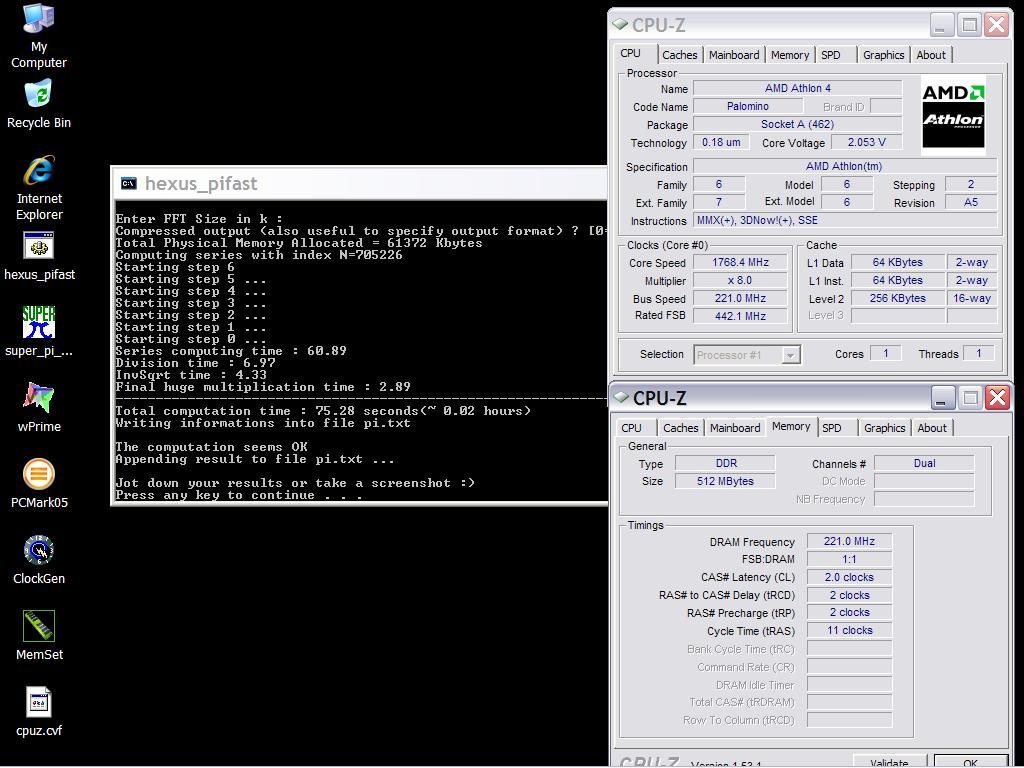The width and height of the screenshot is (1024, 768).
Task: Open Memory tab in top CPU-Z window
Action: 790,55
